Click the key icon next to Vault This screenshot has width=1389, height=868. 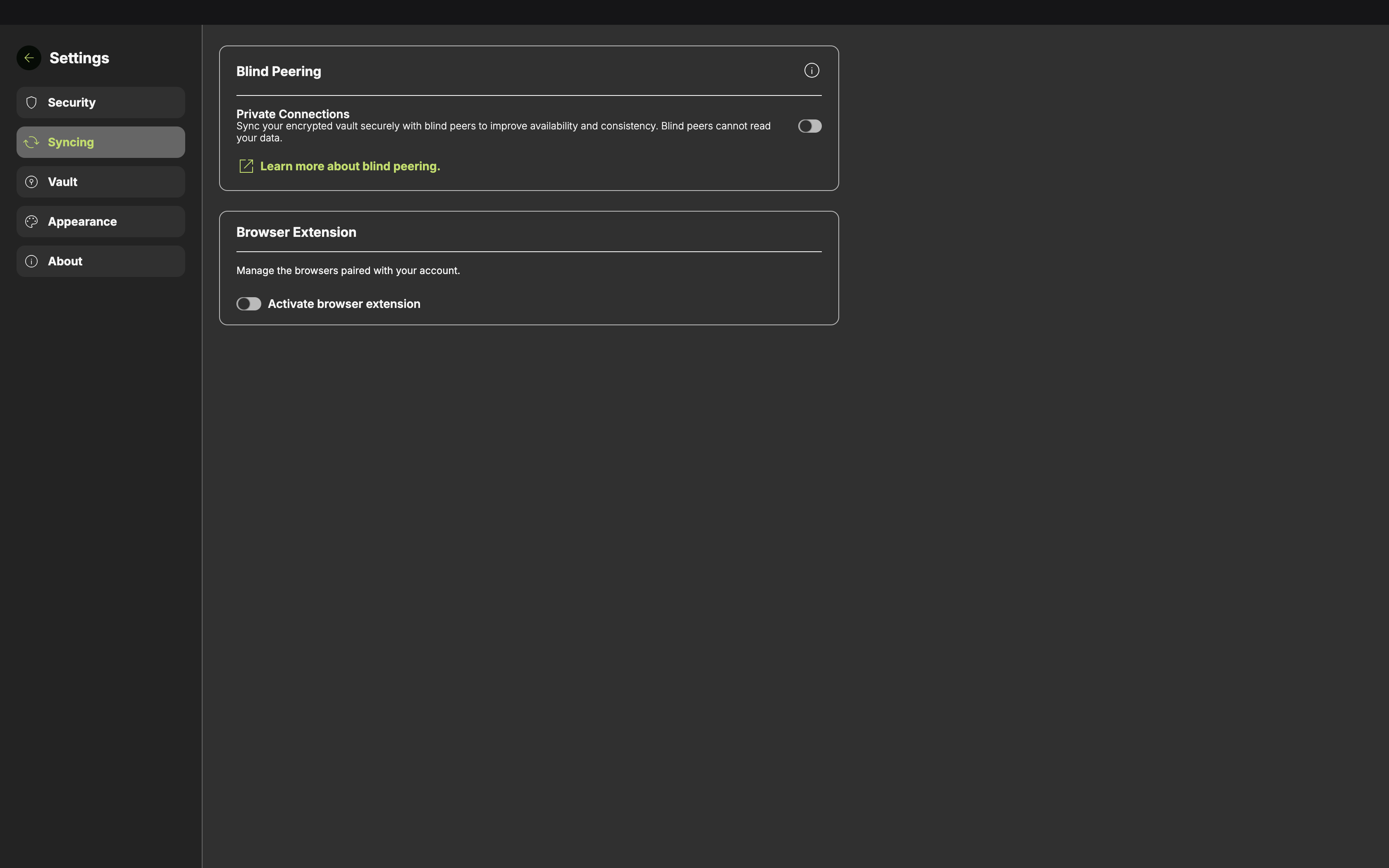point(31,181)
